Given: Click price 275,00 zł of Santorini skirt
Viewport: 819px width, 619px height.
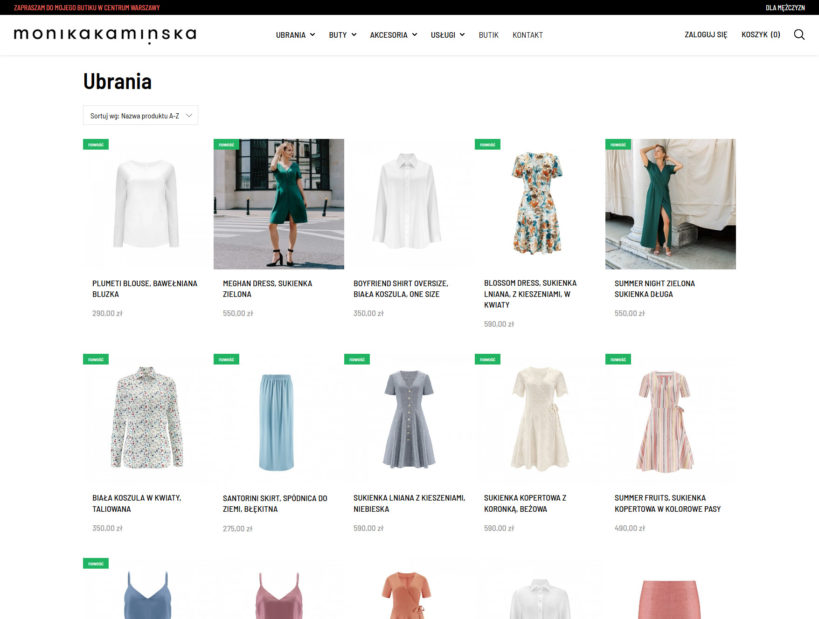Looking at the screenshot, I should [x=238, y=529].
